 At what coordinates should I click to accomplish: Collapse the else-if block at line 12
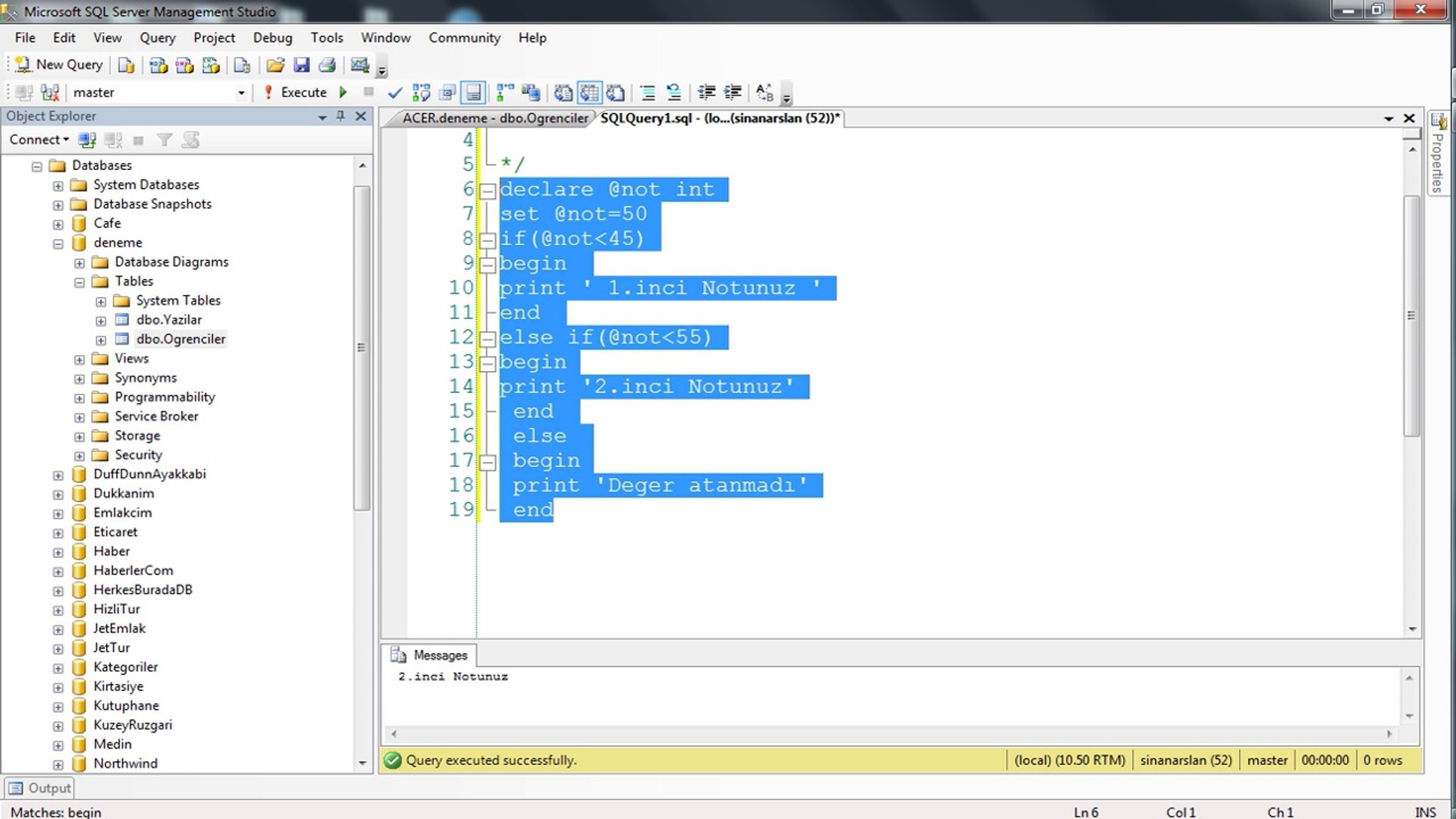coord(488,339)
